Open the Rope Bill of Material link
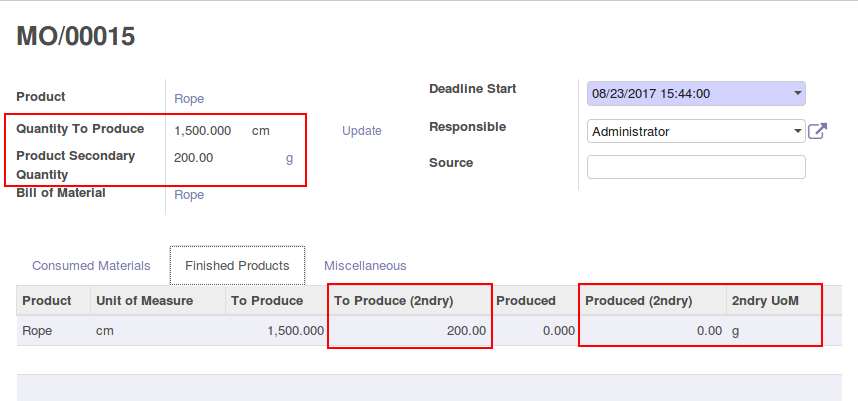This screenshot has height=401, width=858. [189, 195]
